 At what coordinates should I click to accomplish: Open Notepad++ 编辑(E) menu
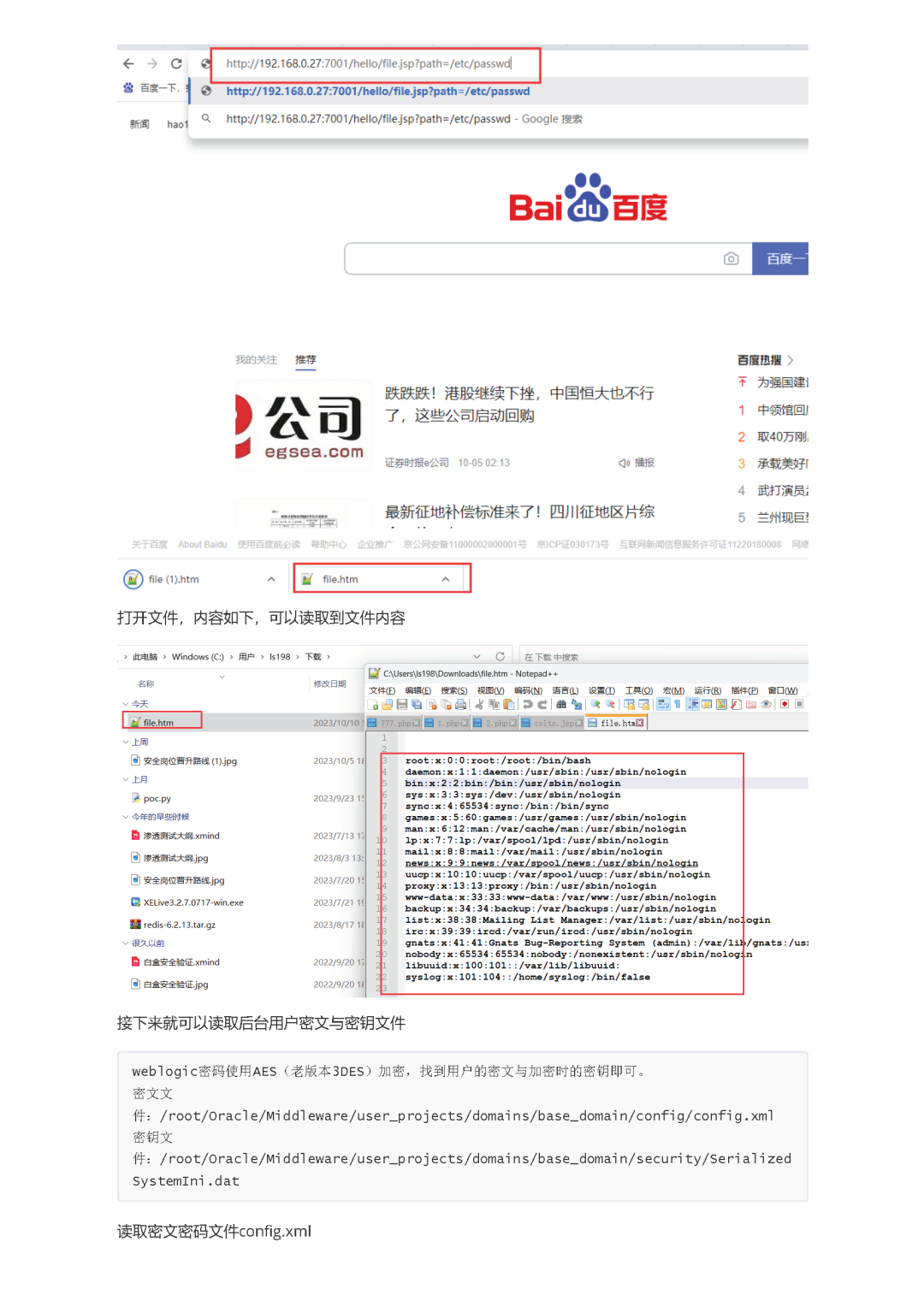coord(418,690)
